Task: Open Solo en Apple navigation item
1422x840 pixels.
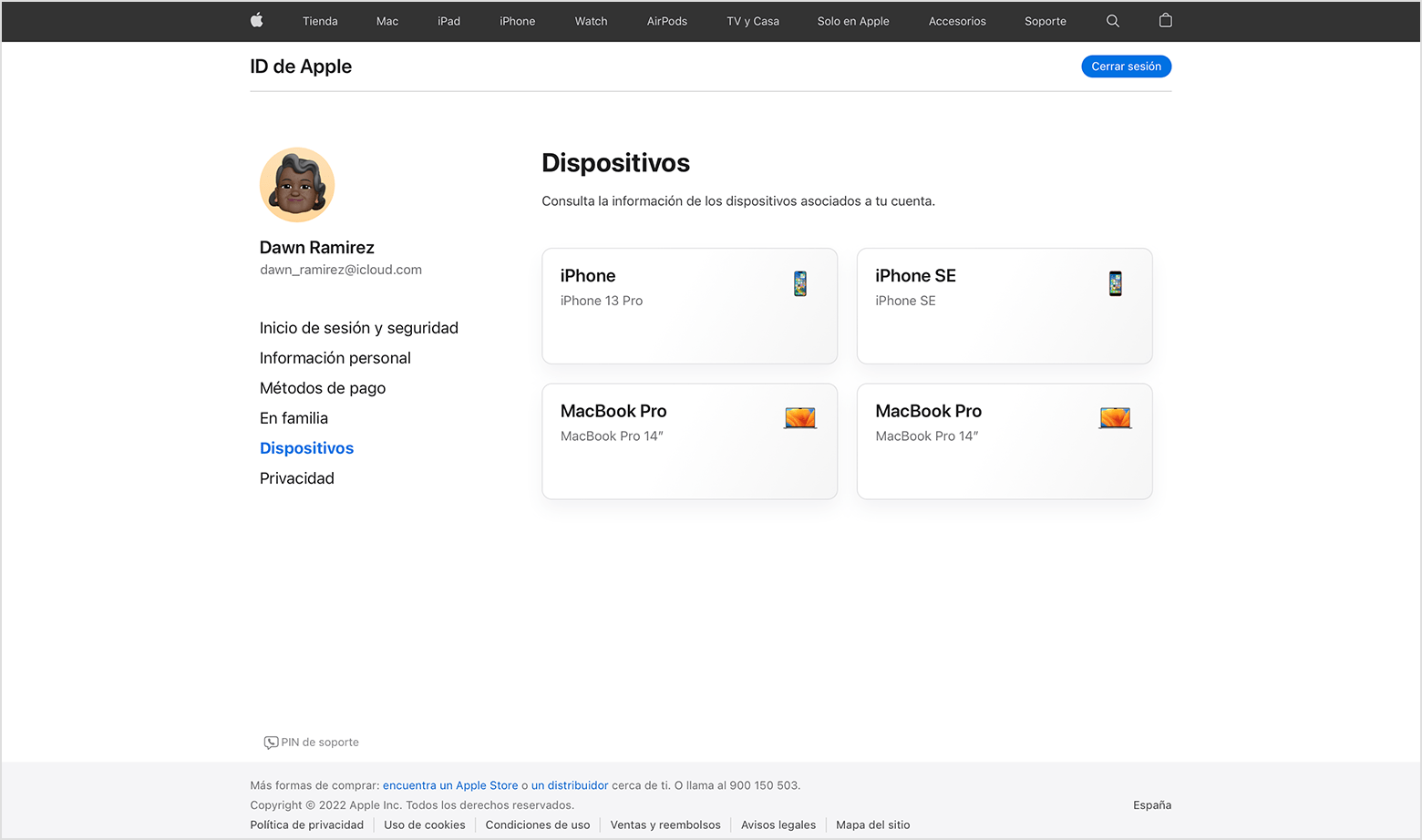Action: pyautogui.click(x=853, y=21)
